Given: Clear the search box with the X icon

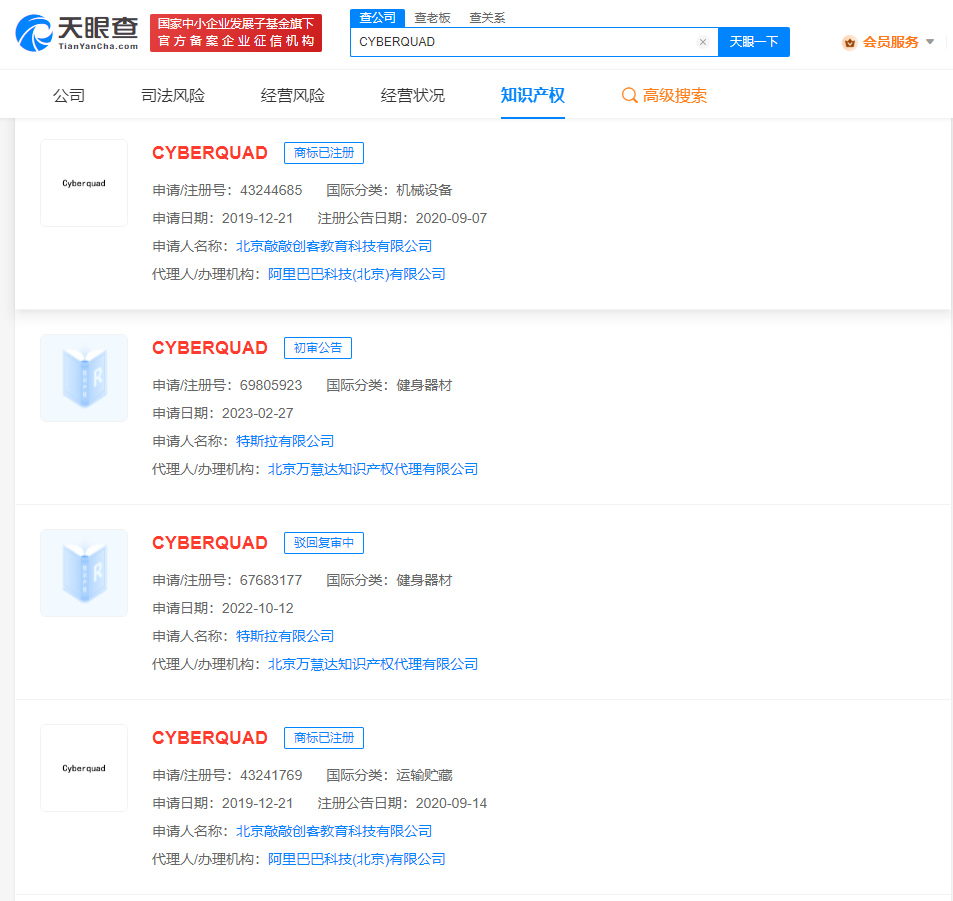Looking at the screenshot, I should click(703, 42).
